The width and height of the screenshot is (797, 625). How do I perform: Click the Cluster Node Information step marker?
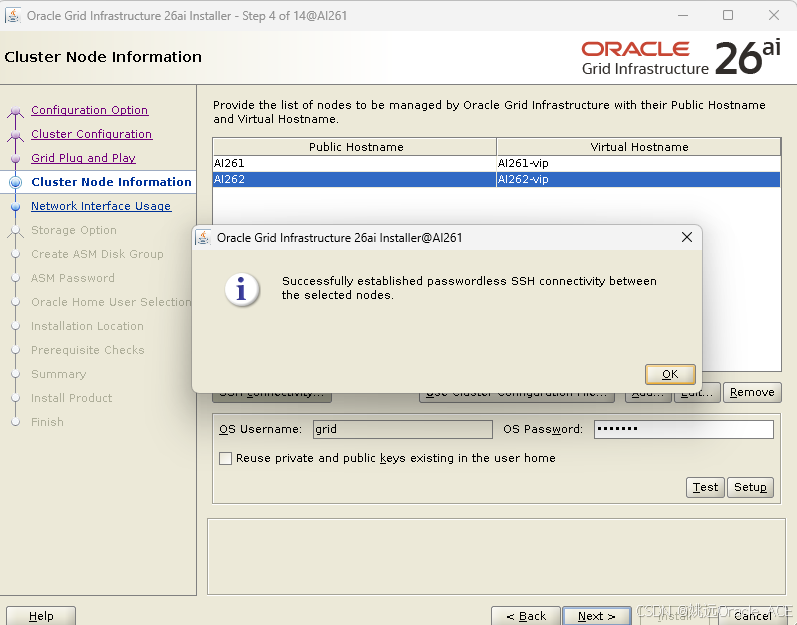(x=16, y=182)
